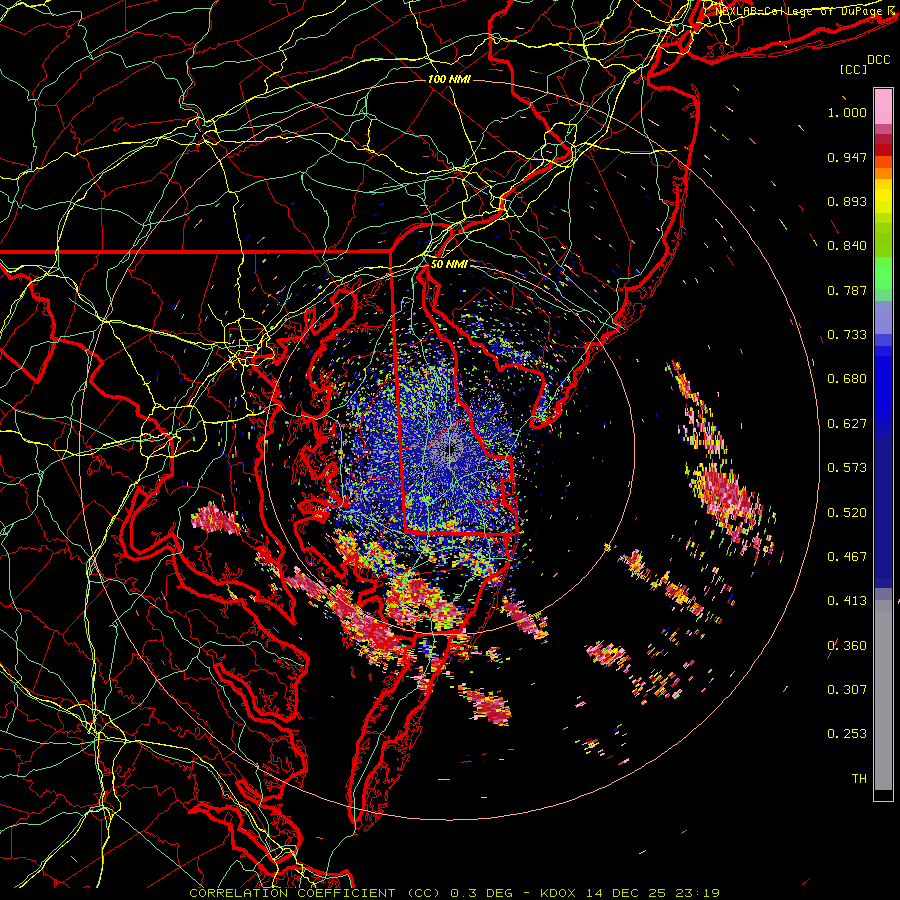The image size is (900, 900).
Task: Click the CORRELATION COEFFICIENT (CC) title text
Action: click(315, 893)
